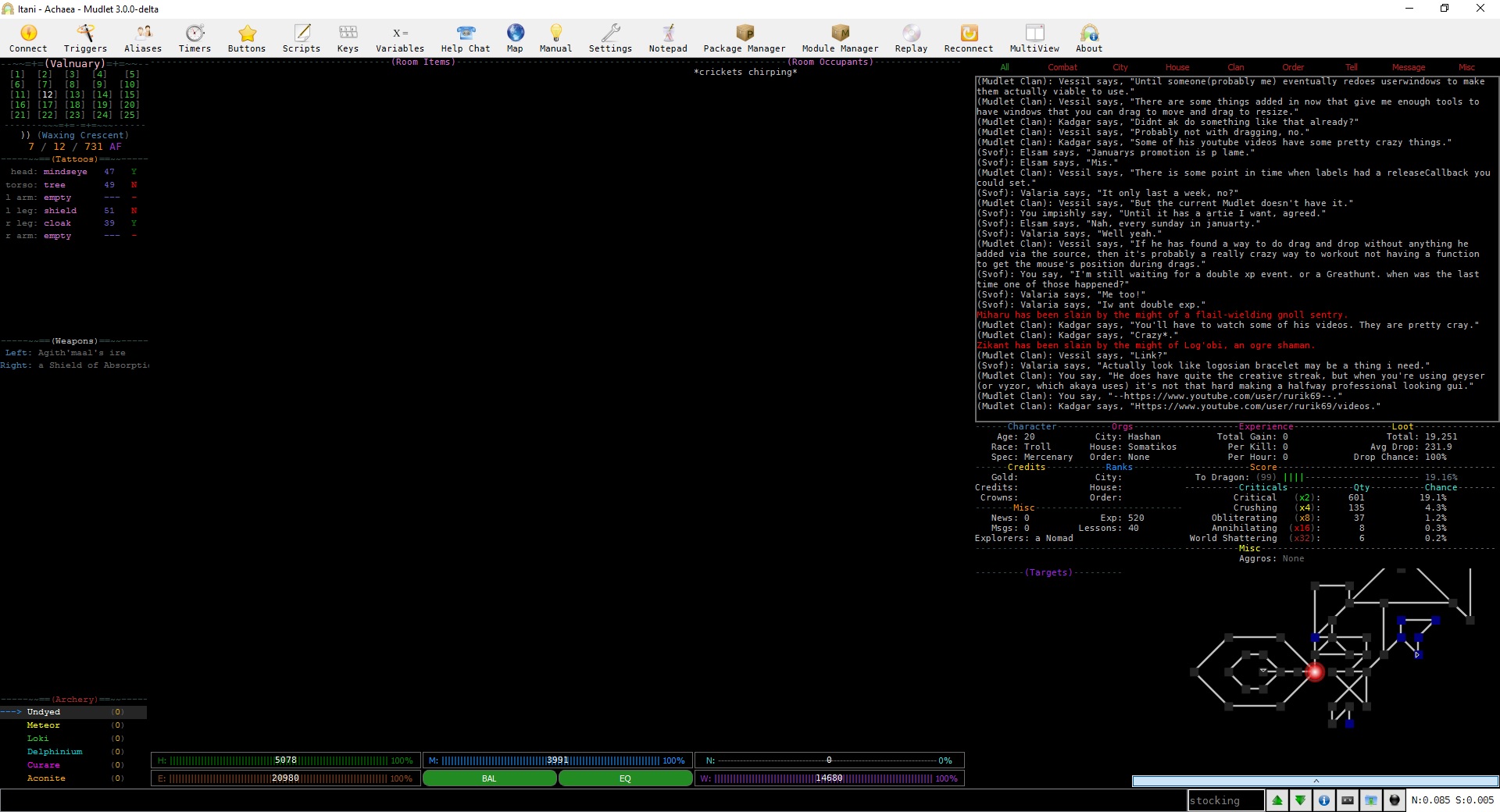
Task: Select the Loki venom row
Action: click(73, 739)
